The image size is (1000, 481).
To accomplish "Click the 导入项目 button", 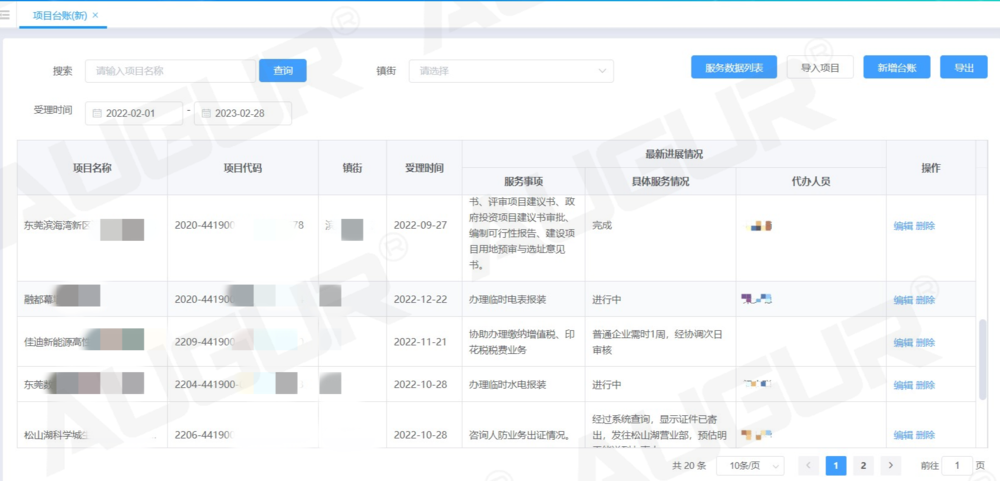I will point(820,68).
